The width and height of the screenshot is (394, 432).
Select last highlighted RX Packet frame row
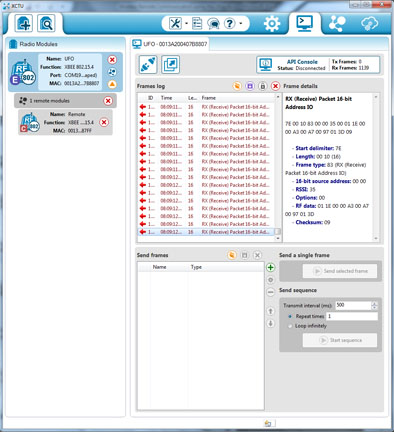tap(206, 232)
